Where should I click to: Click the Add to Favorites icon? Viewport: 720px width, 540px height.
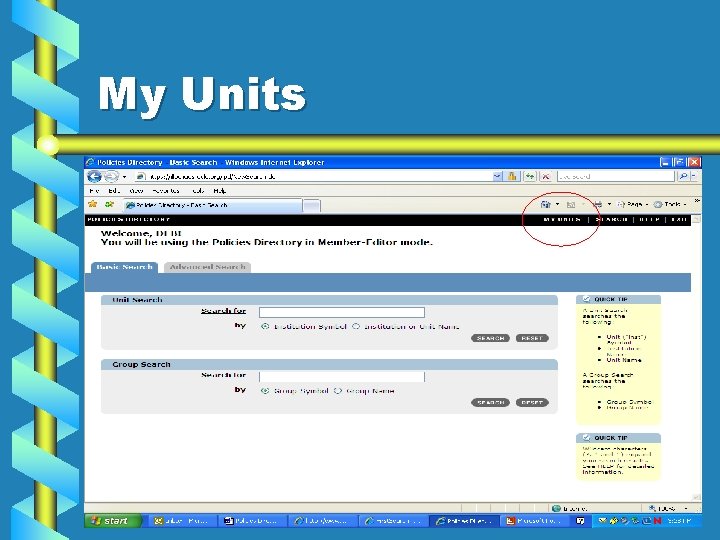[x=109, y=204]
